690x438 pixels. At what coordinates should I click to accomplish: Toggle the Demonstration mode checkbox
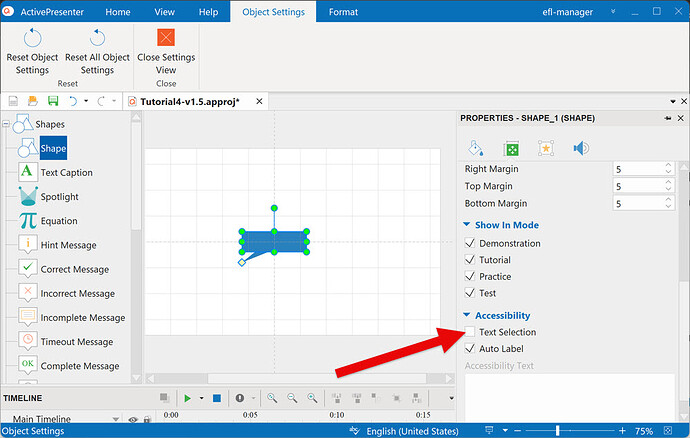coord(471,243)
